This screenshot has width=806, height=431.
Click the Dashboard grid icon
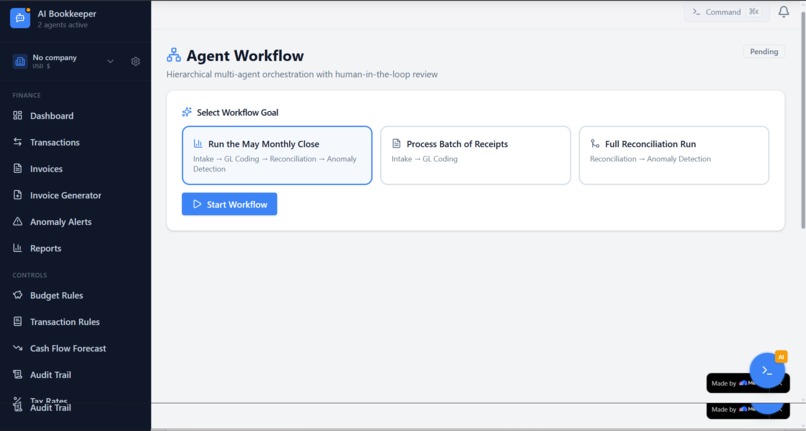(x=17, y=115)
